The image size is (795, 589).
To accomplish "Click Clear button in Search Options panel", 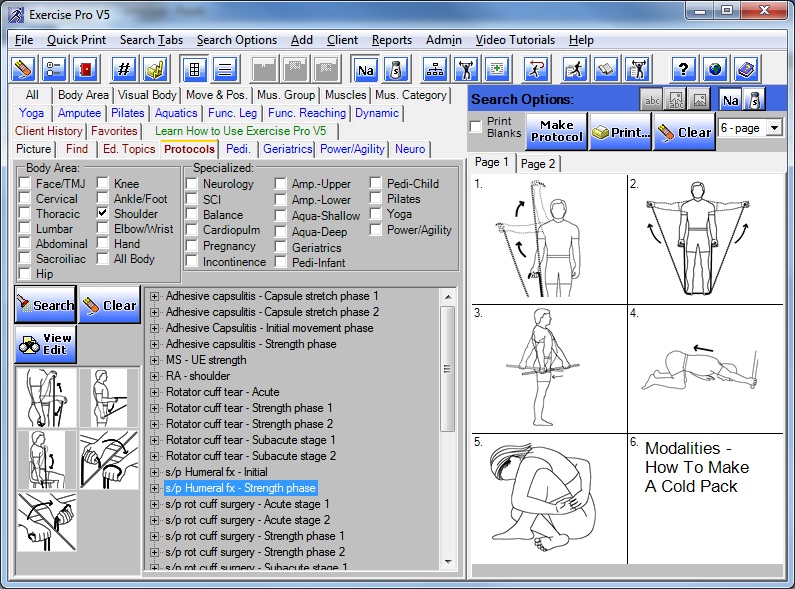I will pos(684,131).
